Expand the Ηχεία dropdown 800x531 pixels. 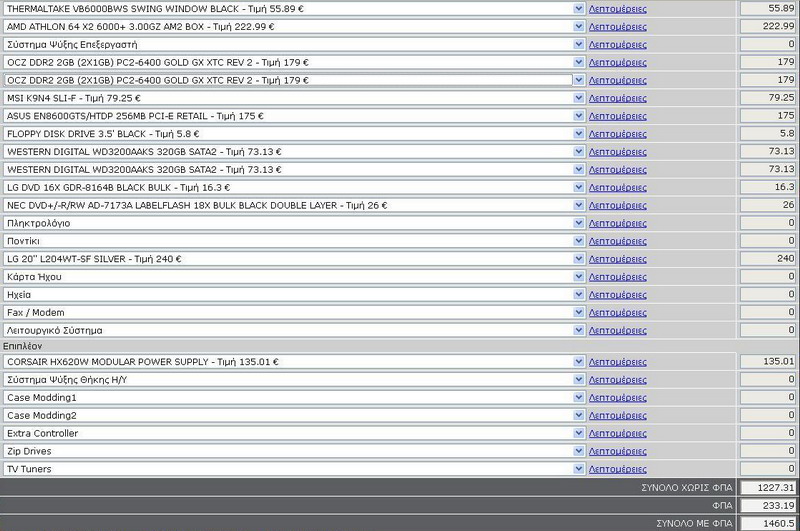click(293, 294)
